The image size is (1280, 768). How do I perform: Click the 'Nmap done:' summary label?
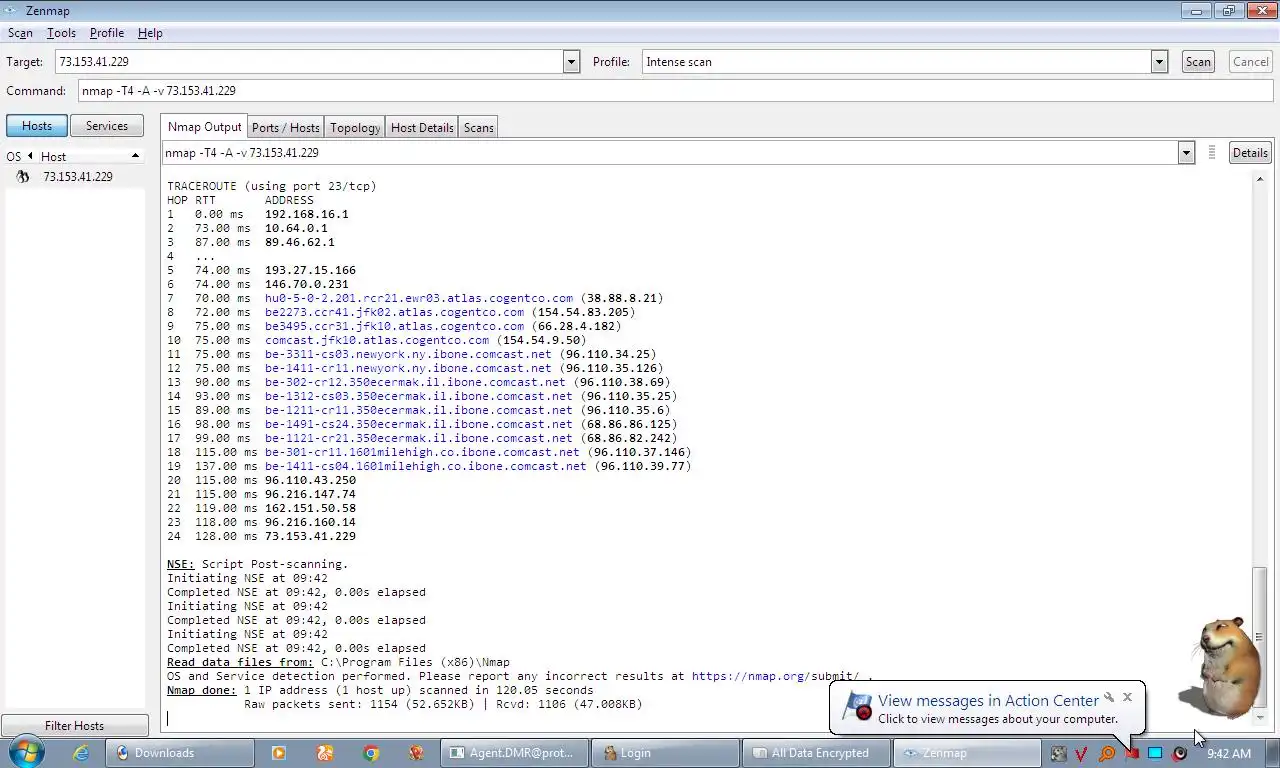point(202,690)
